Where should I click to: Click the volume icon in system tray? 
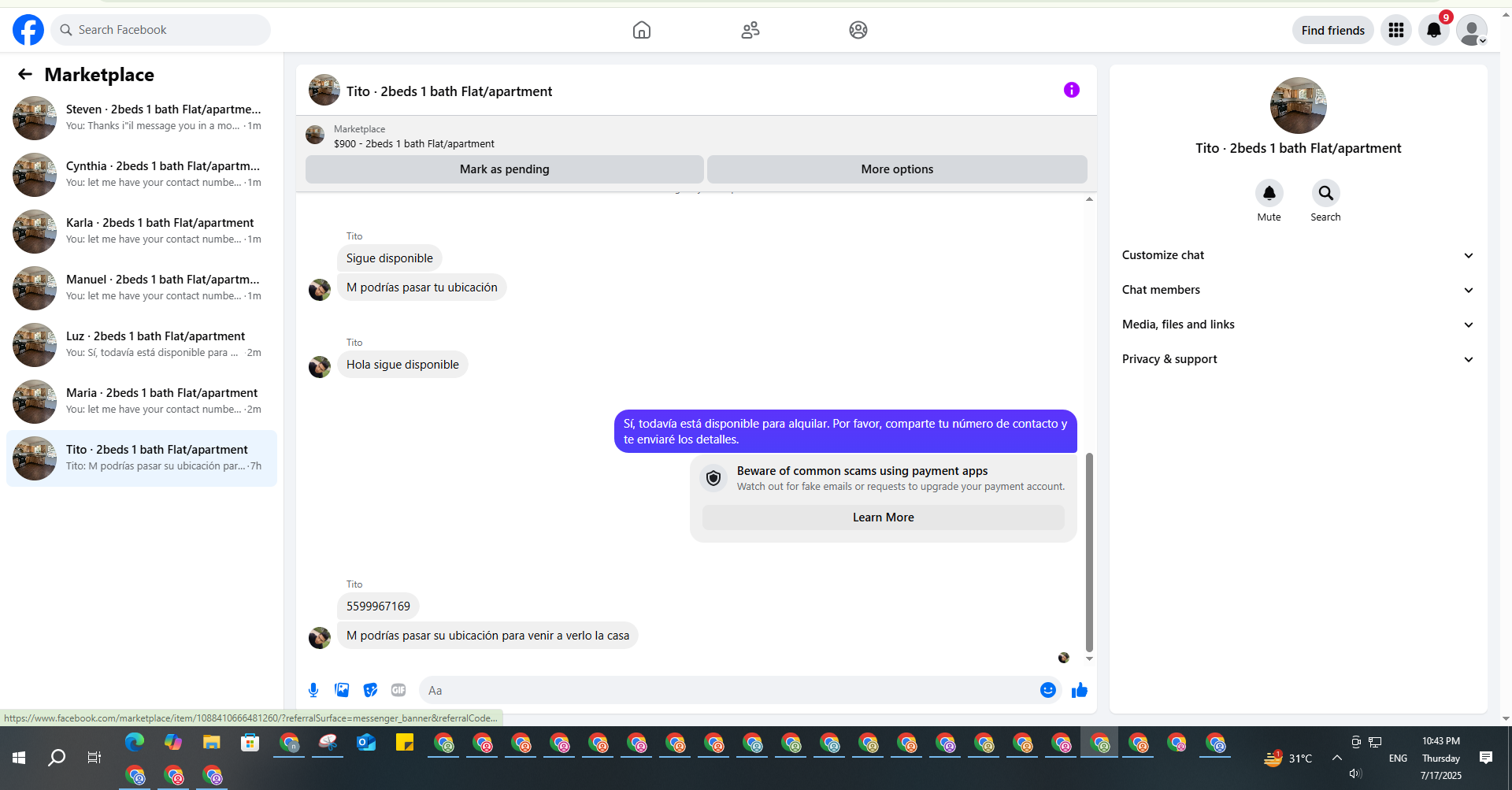(1355, 773)
